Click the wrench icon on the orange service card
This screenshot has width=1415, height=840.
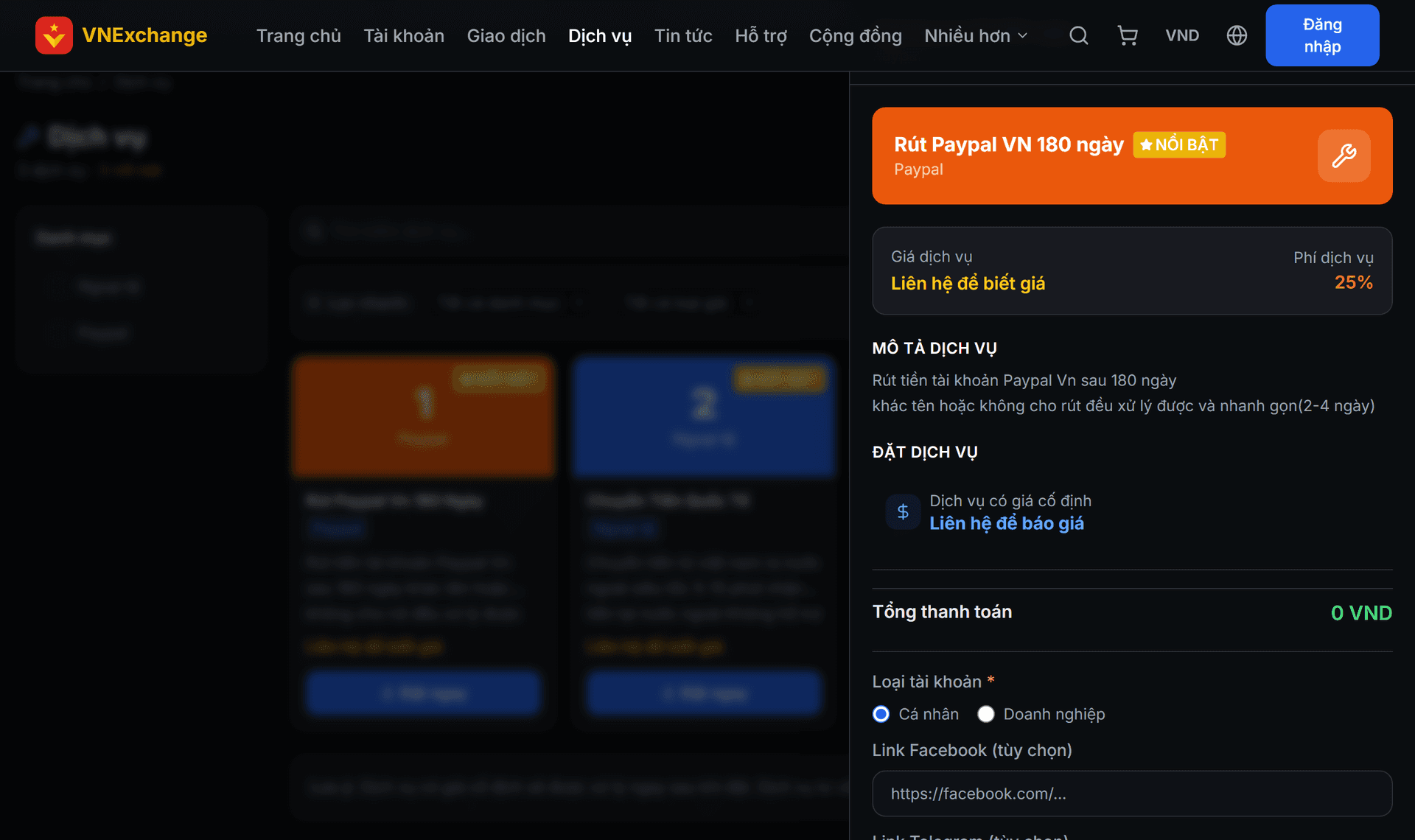tap(1344, 155)
